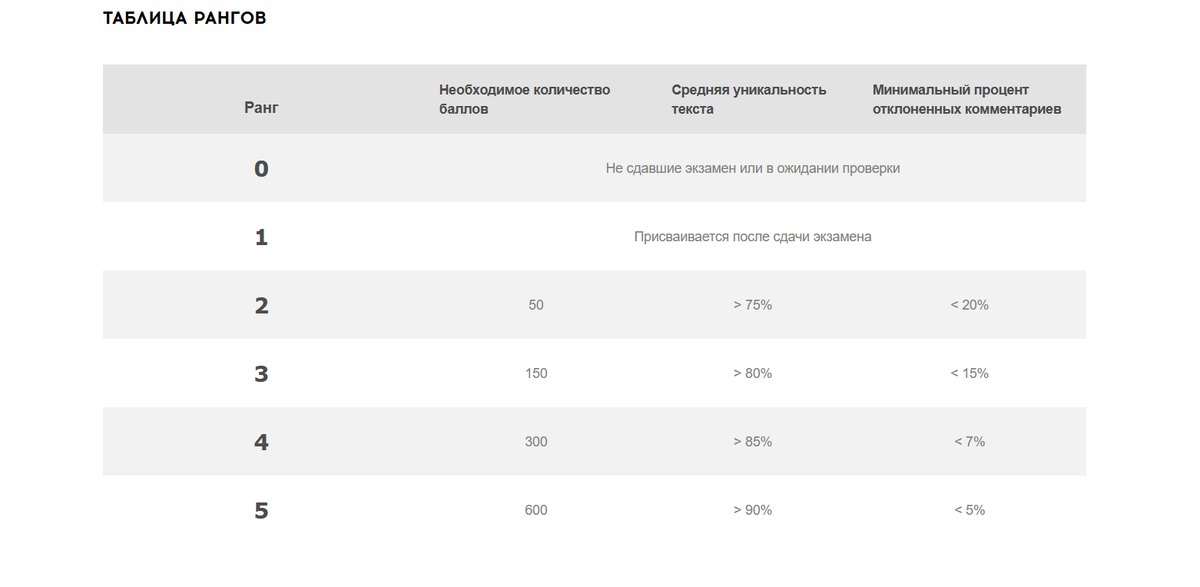1200x587 pixels.
Task: Click the '> 85%' uniqueness value
Action: [x=753, y=442]
